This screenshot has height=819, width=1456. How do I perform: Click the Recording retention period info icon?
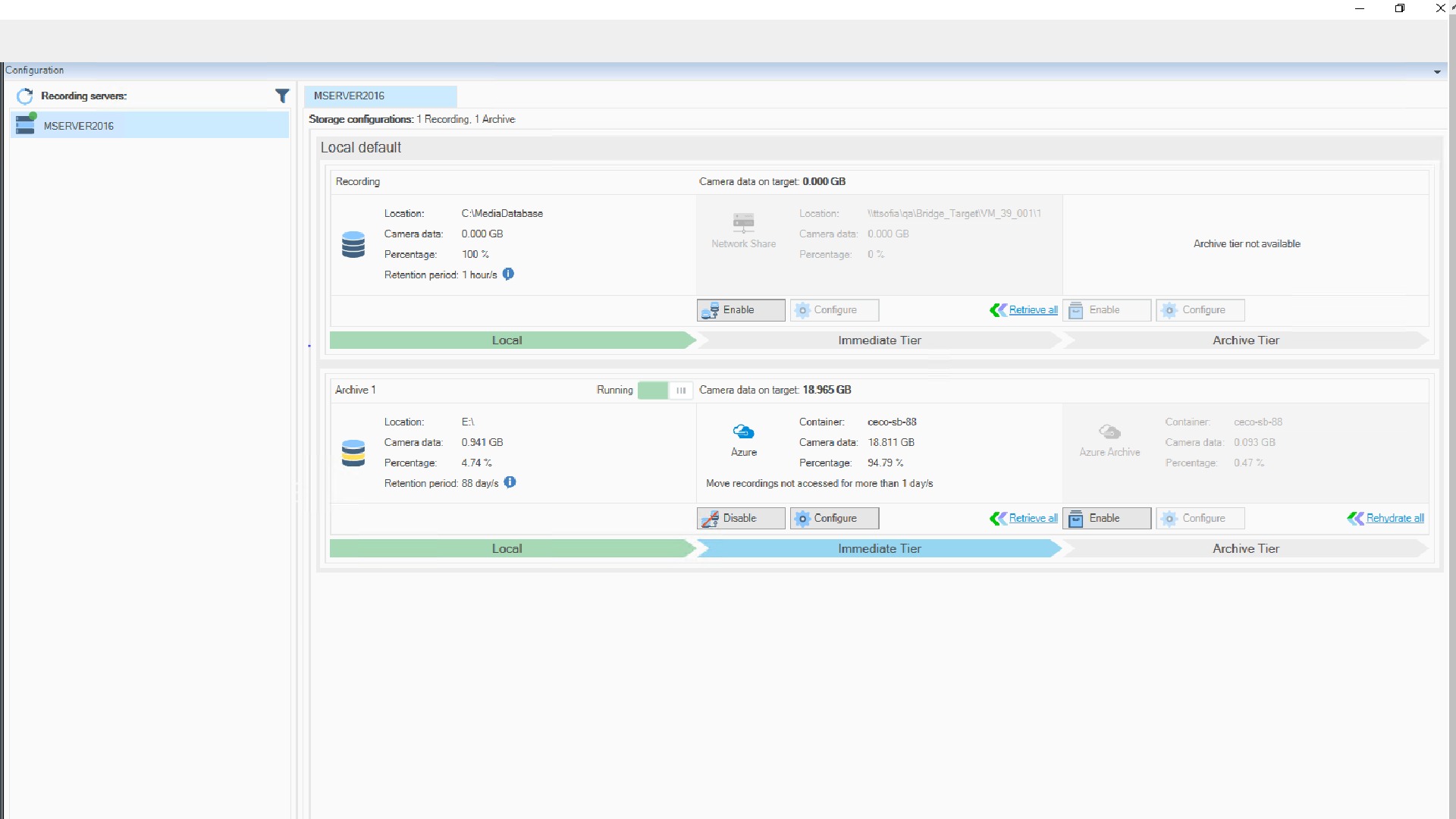508,275
